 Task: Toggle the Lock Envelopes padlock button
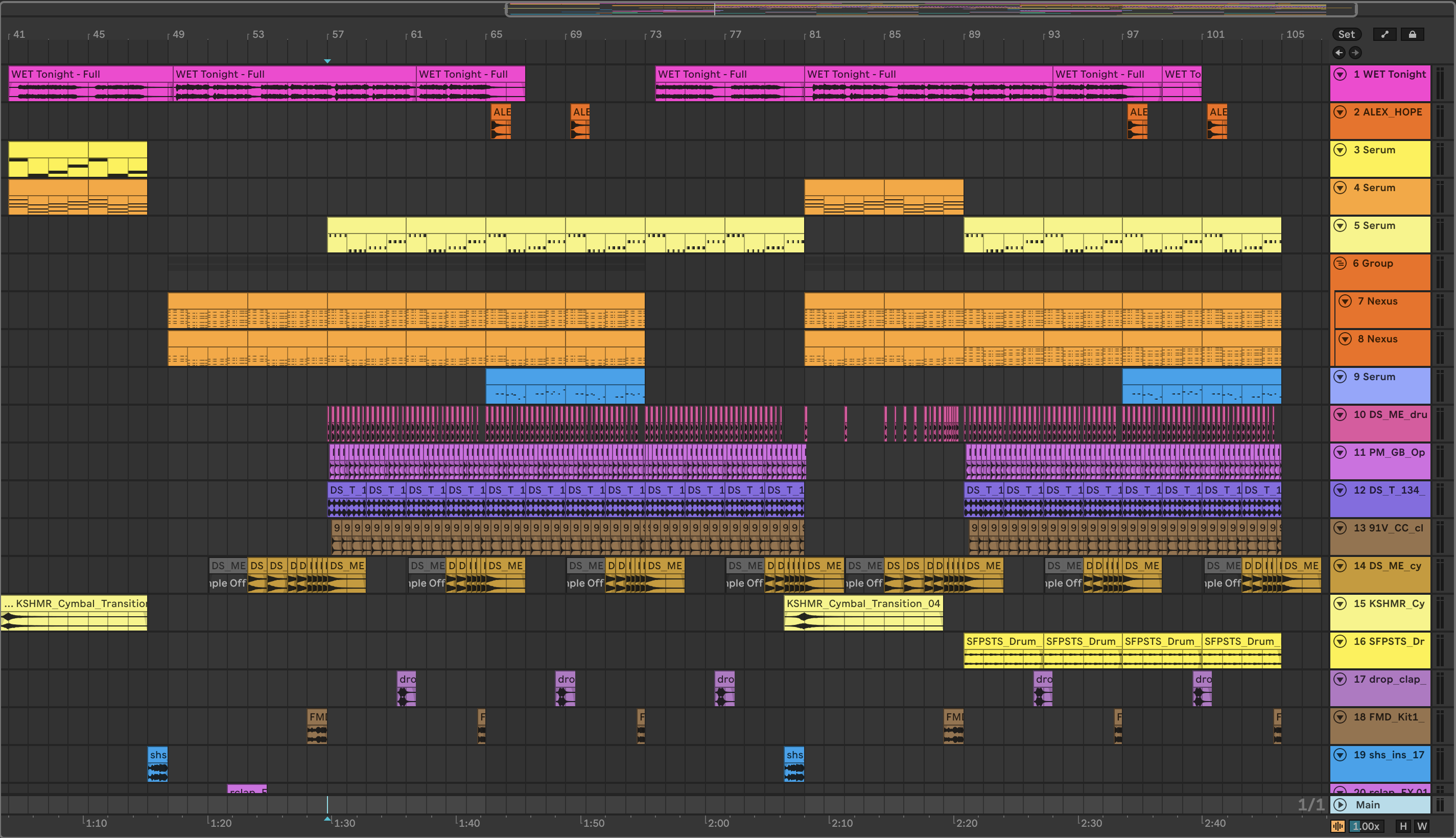click(1412, 34)
